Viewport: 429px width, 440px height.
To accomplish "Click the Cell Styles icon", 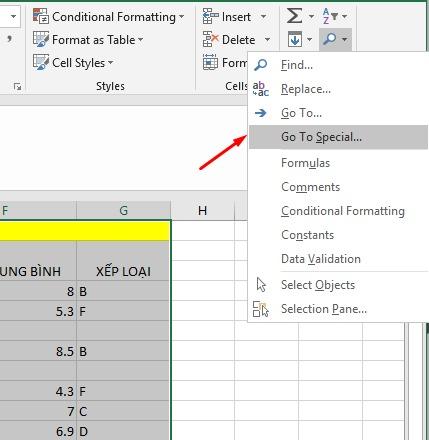I will (41, 62).
